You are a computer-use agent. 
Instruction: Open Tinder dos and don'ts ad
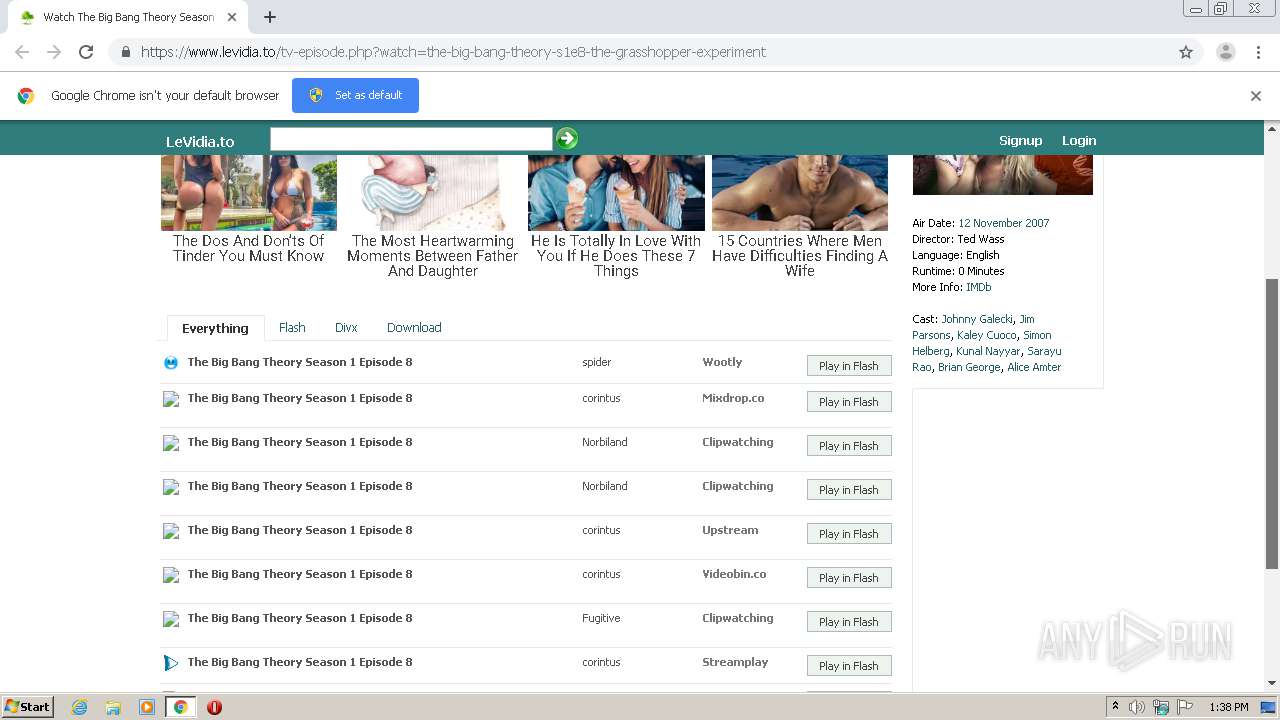click(249, 209)
